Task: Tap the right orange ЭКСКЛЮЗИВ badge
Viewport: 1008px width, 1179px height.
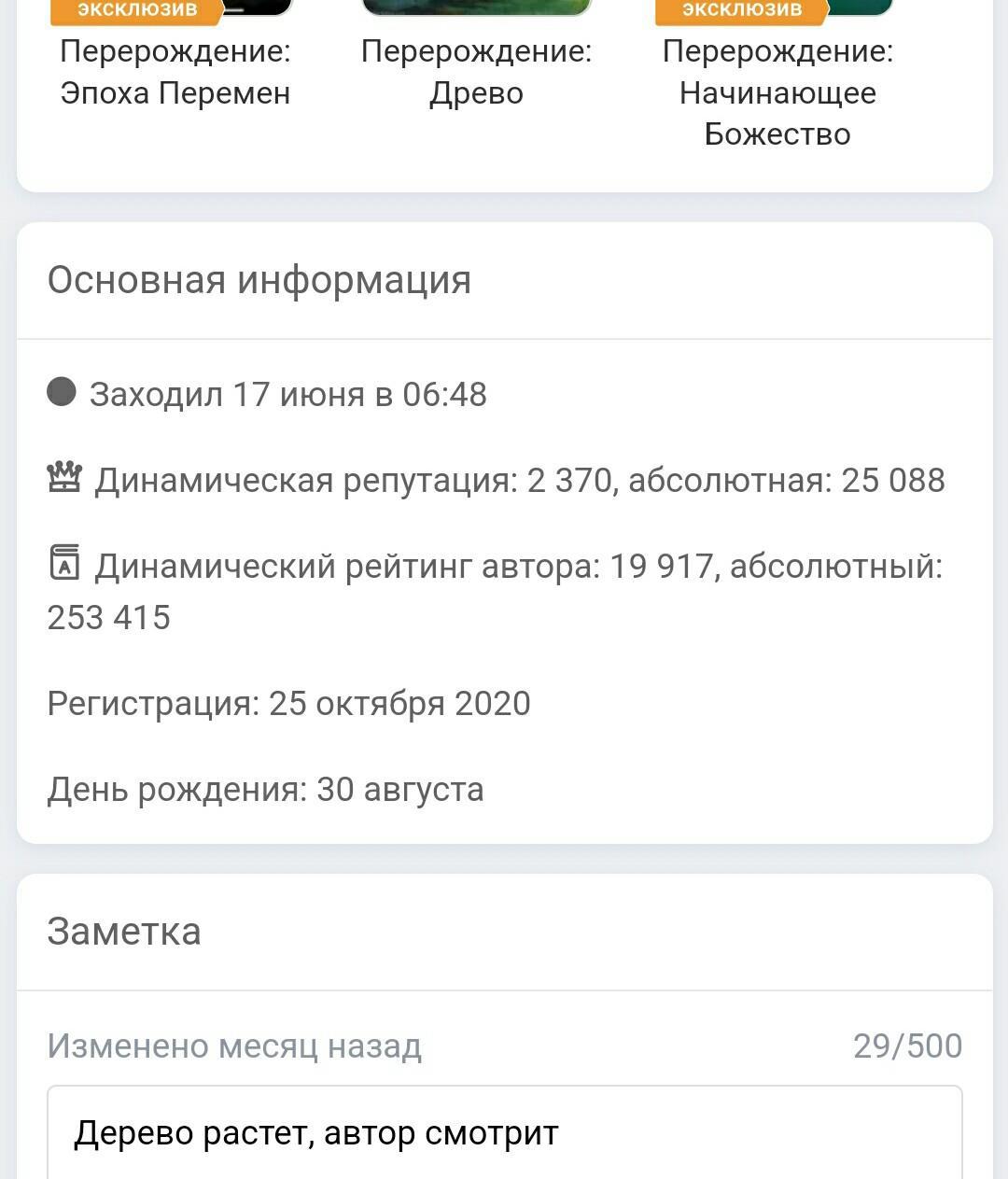Action: click(742, 10)
